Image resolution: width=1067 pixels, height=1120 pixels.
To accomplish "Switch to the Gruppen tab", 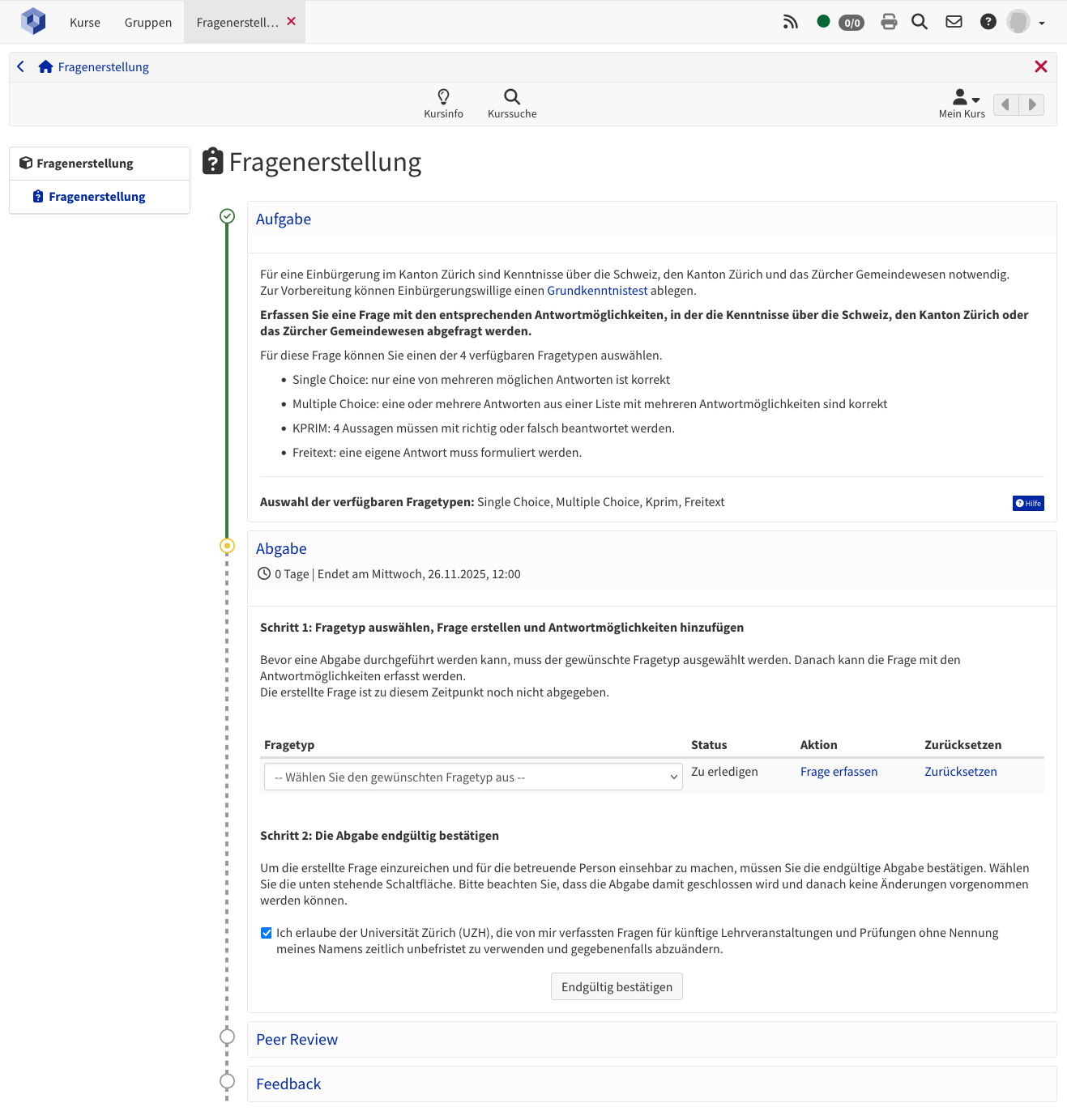I will tap(148, 23).
